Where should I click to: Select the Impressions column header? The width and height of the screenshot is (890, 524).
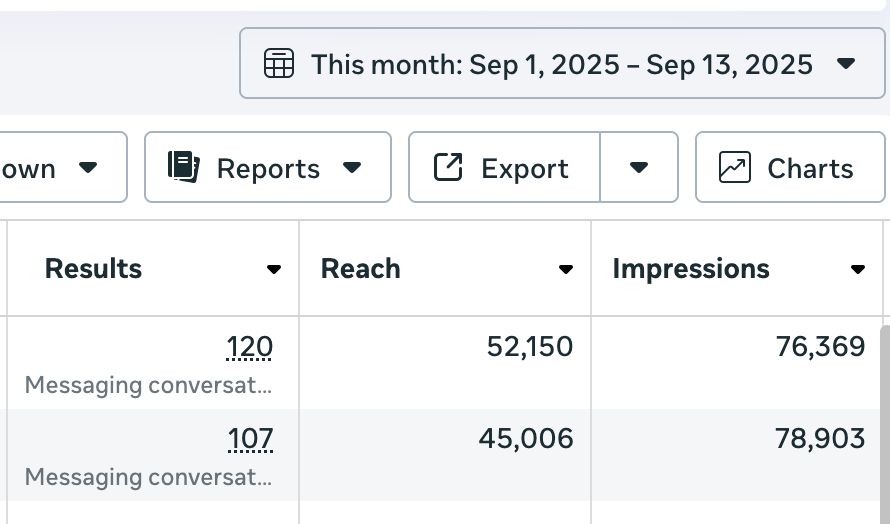click(x=691, y=269)
